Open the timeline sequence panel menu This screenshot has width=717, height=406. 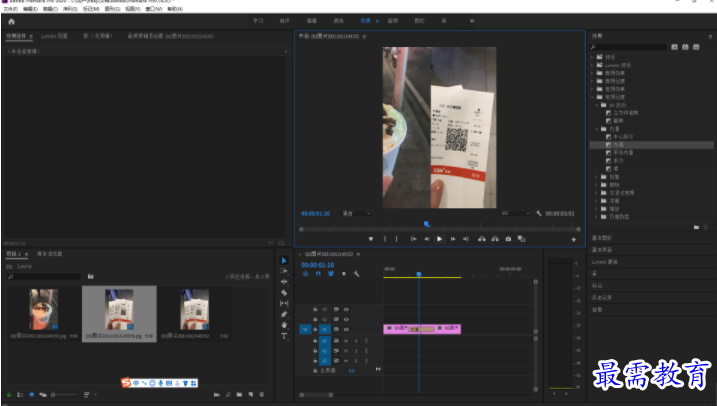click(358, 254)
